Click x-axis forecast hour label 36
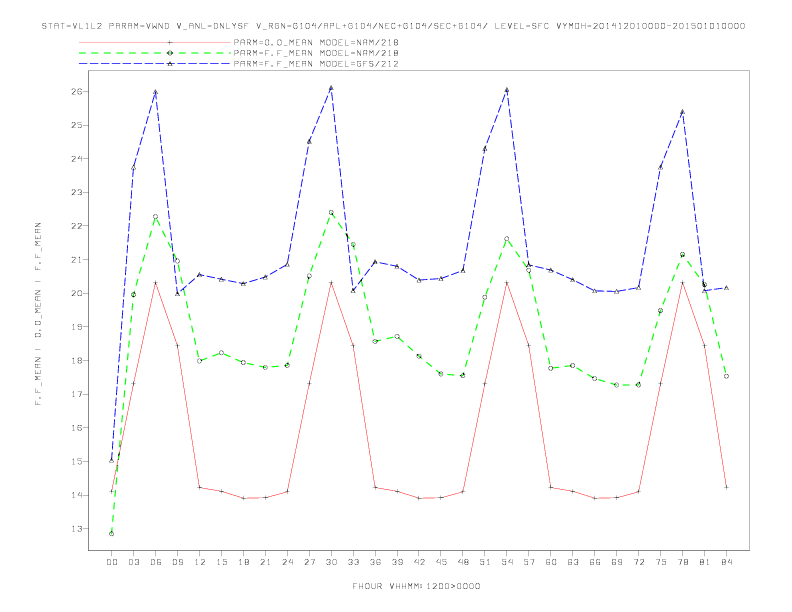 pos(375,562)
